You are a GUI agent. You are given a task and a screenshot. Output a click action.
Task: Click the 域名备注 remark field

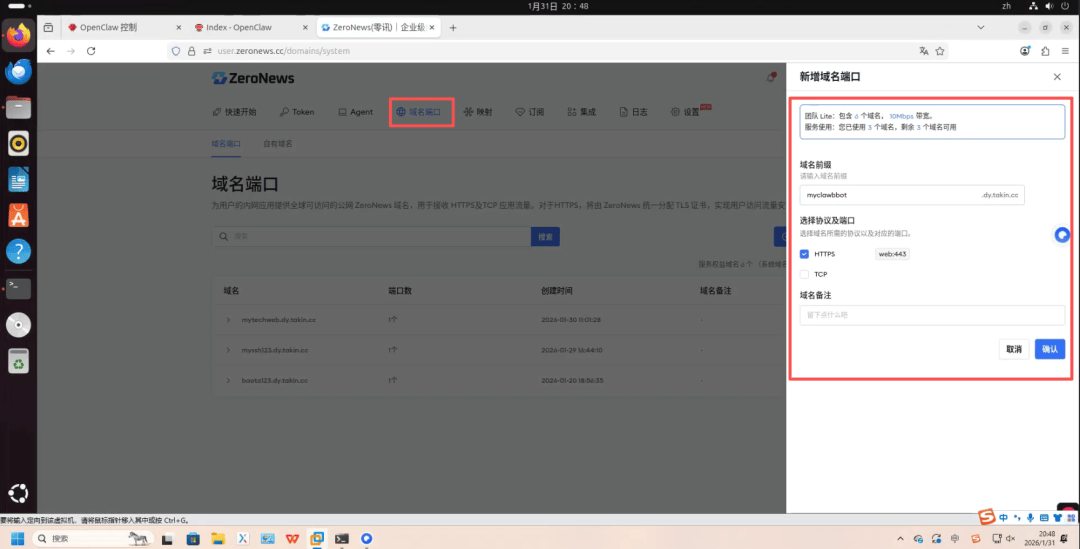(932, 315)
